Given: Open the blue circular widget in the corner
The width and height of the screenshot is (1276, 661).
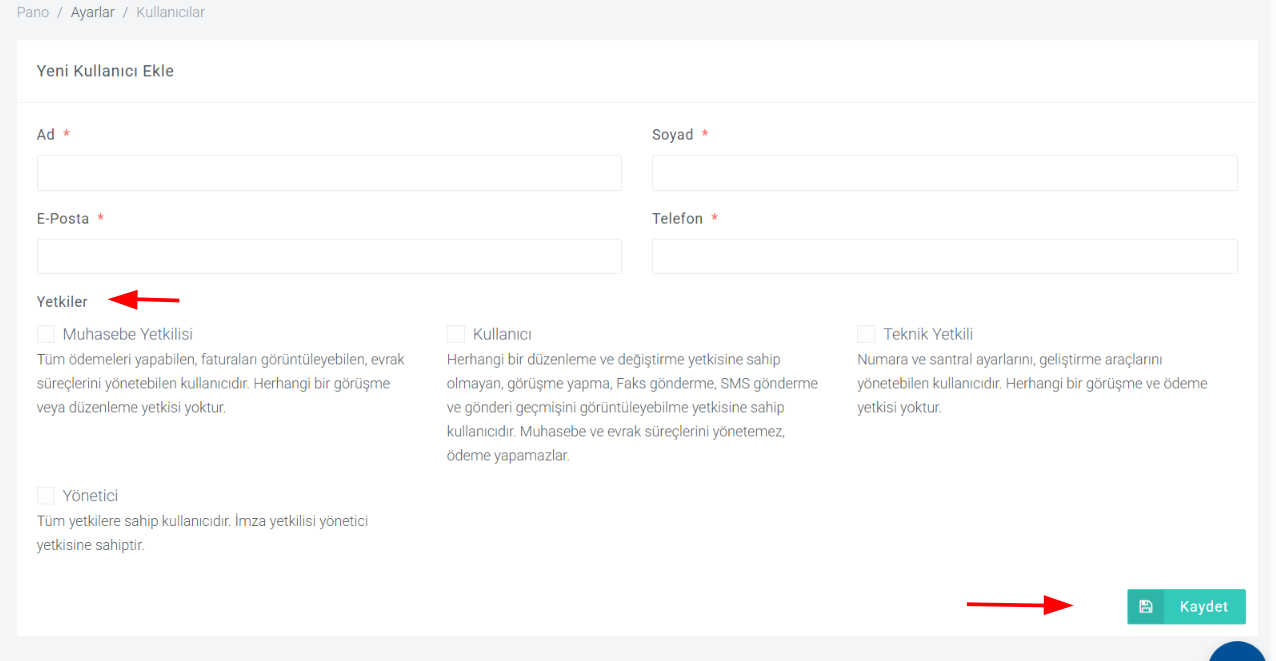Looking at the screenshot, I should 1242,652.
